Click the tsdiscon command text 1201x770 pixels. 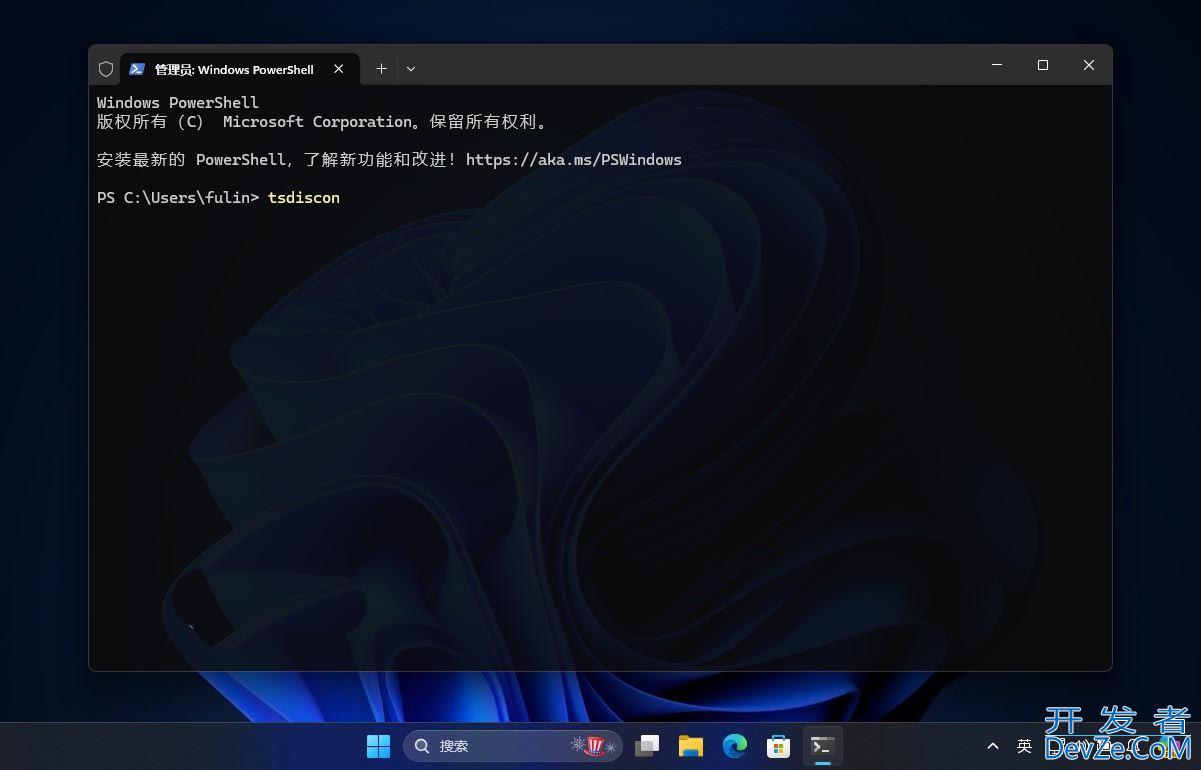(304, 198)
